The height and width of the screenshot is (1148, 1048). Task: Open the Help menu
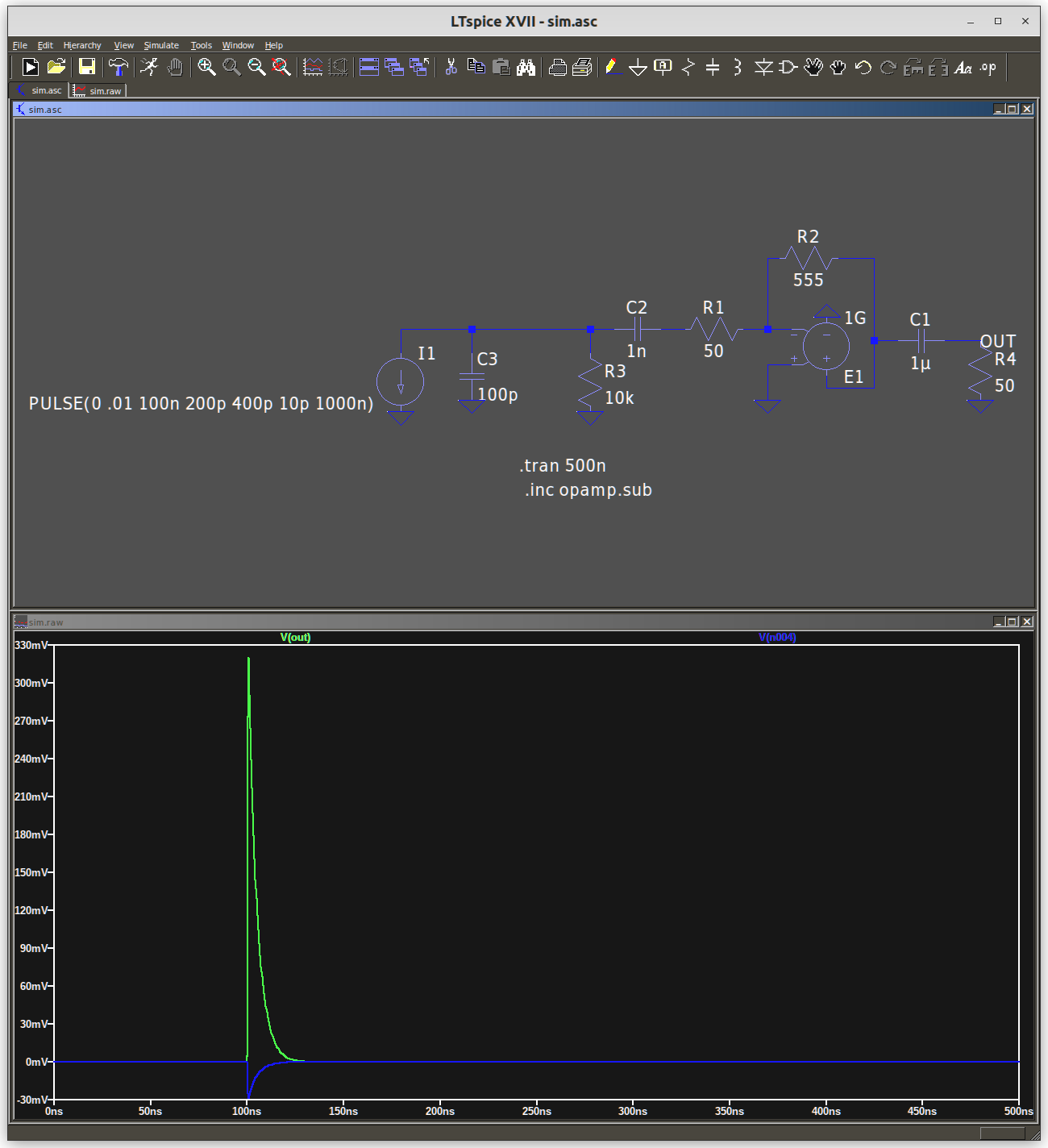click(x=274, y=45)
